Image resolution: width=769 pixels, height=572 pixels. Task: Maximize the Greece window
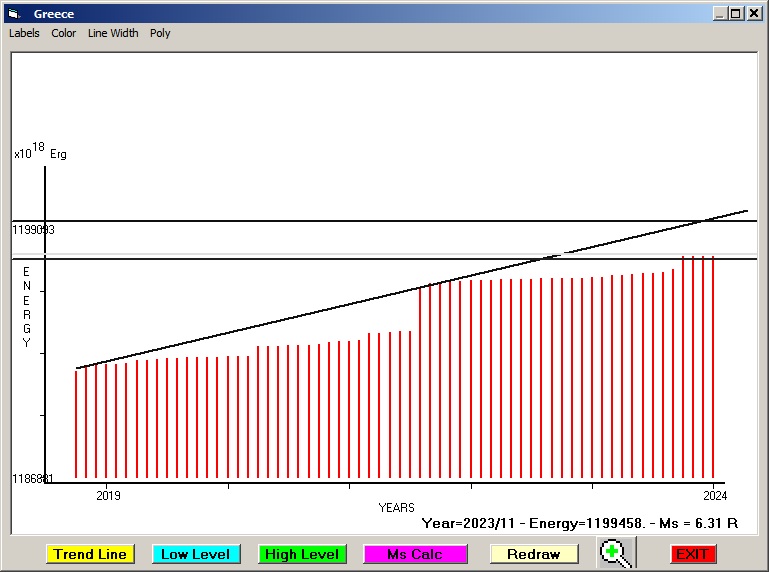(x=736, y=14)
